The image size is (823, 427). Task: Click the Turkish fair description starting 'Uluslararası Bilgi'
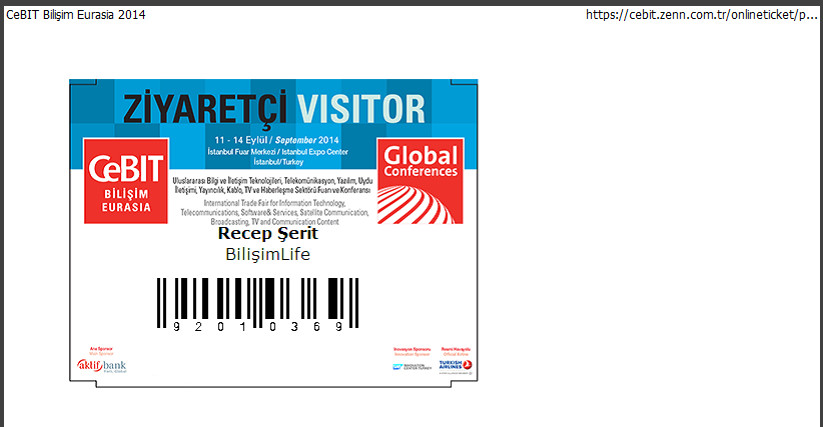click(x=273, y=185)
